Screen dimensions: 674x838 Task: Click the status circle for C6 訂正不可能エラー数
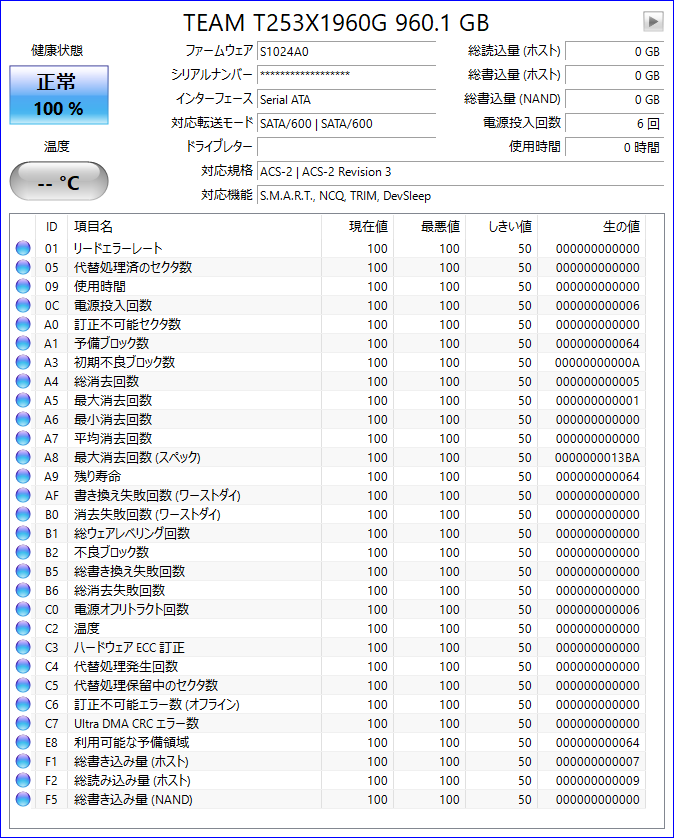(23, 704)
